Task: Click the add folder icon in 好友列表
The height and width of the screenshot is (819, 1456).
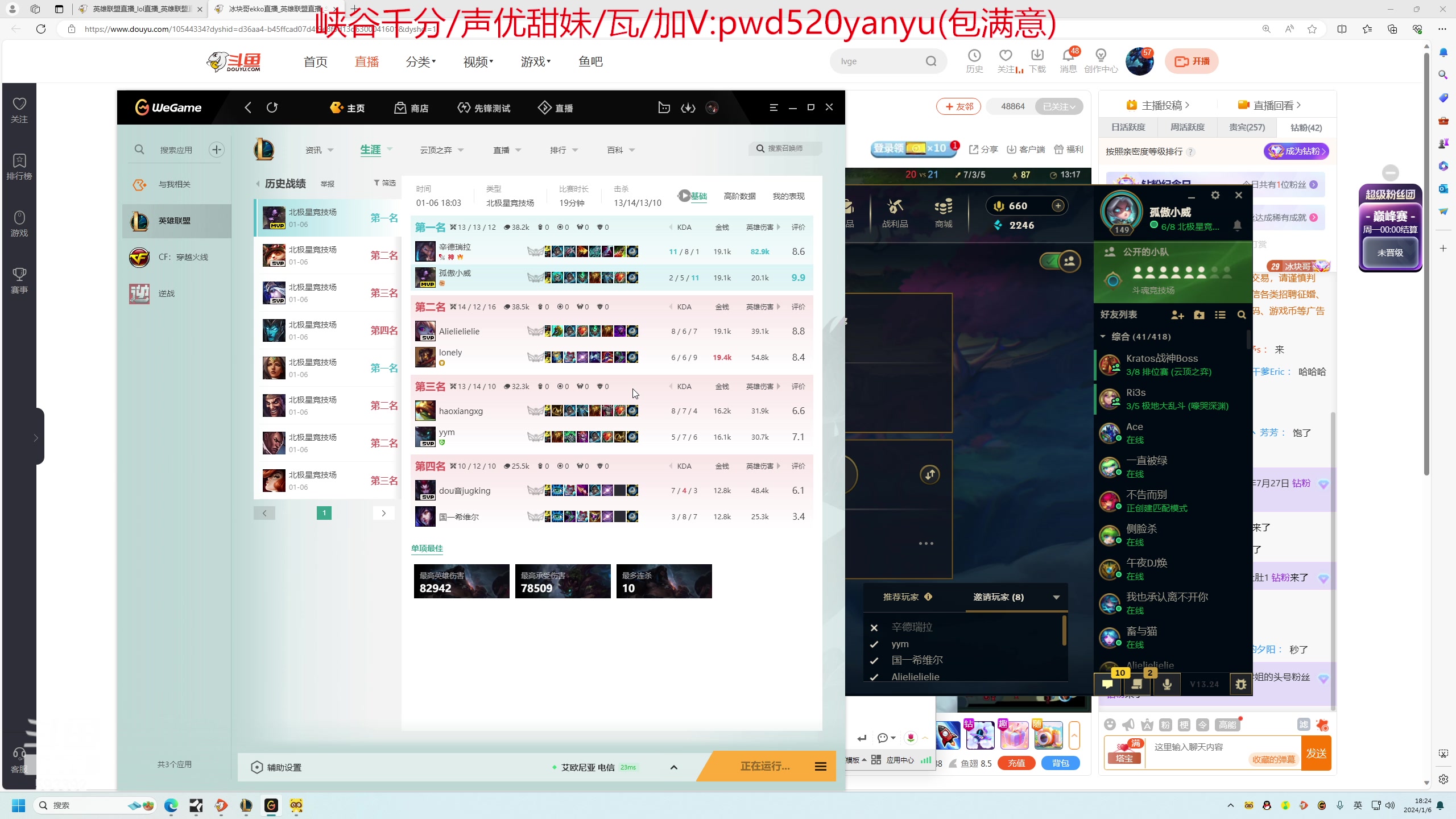Action: (1199, 315)
